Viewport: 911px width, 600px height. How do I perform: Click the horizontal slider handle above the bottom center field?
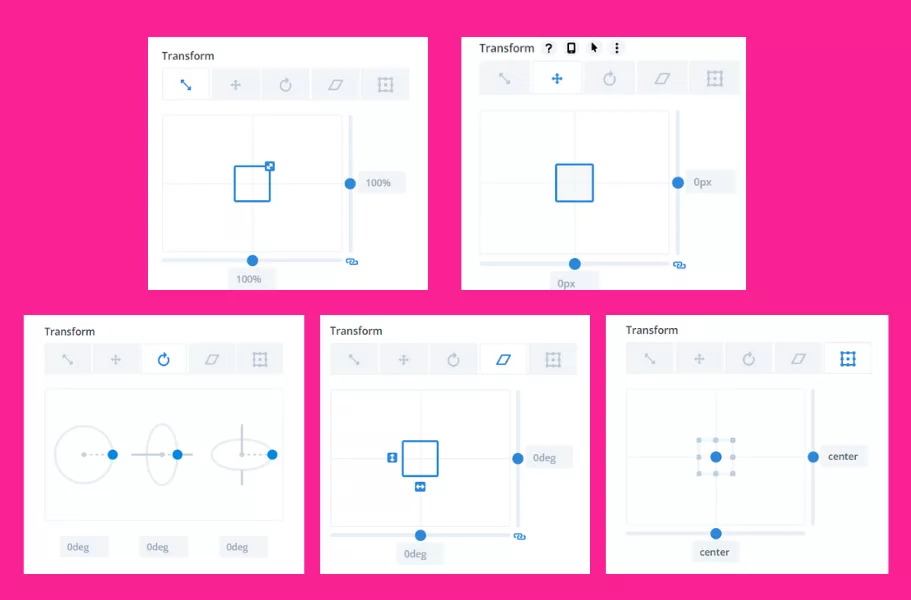point(716,533)
